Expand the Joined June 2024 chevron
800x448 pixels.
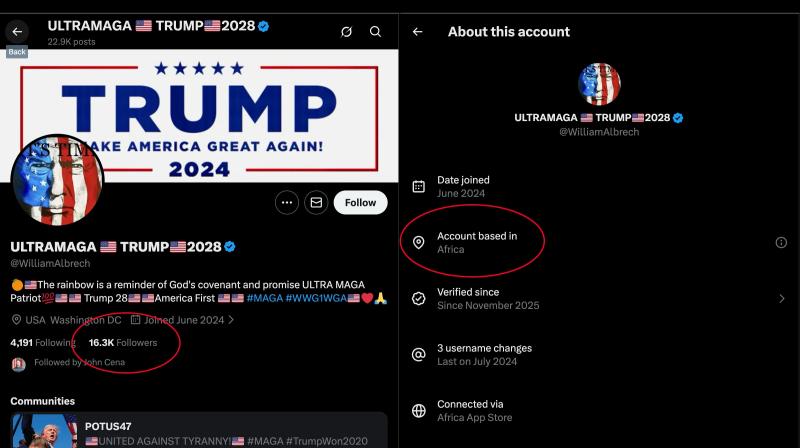tap(232, 320)
